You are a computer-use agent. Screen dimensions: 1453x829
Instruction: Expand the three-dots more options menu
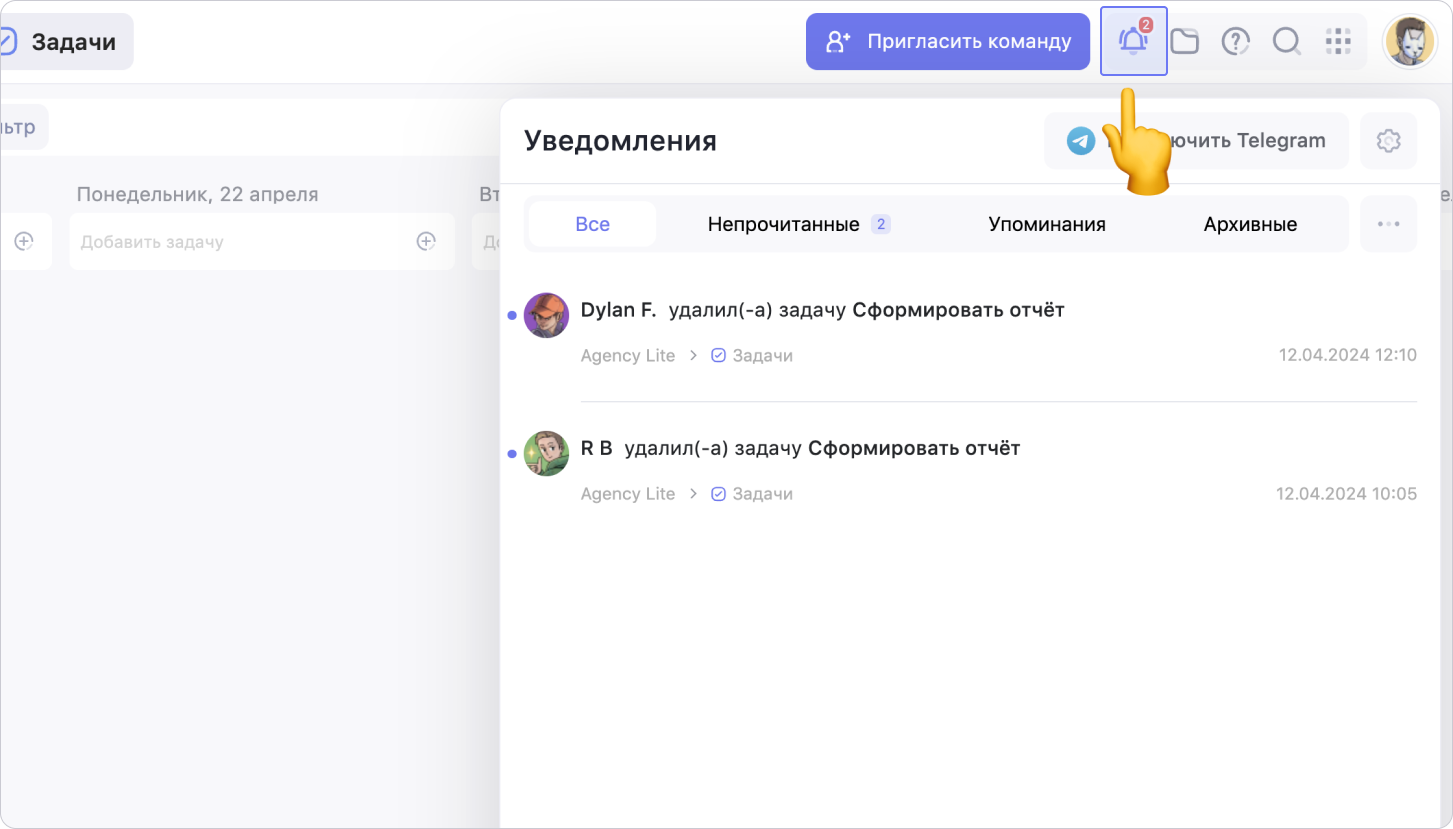click(x=1388, y=224)
